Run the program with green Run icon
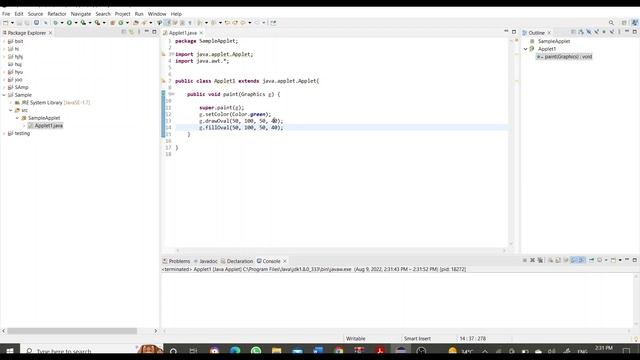This screenshot has width=640, height=360. coord(69,23)
